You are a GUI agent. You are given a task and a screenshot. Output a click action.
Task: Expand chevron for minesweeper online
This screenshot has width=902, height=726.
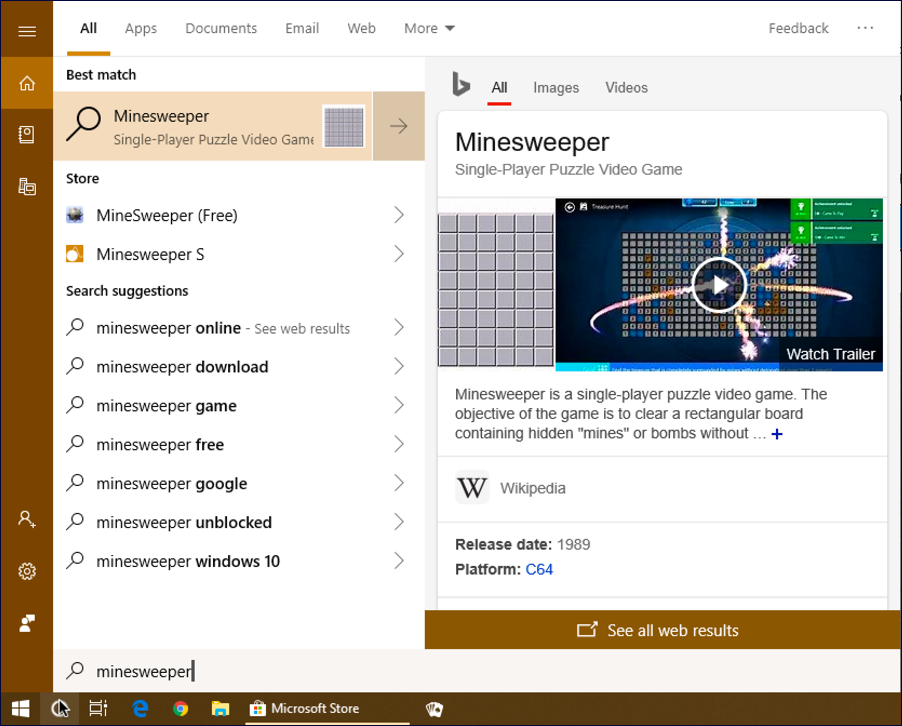tap(399, 327)
